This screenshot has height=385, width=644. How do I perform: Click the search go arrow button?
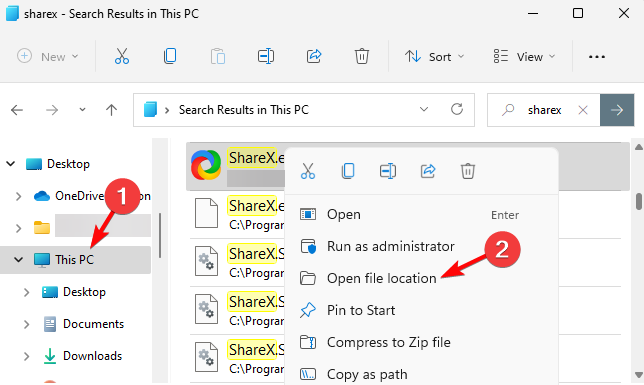(617, 110)
